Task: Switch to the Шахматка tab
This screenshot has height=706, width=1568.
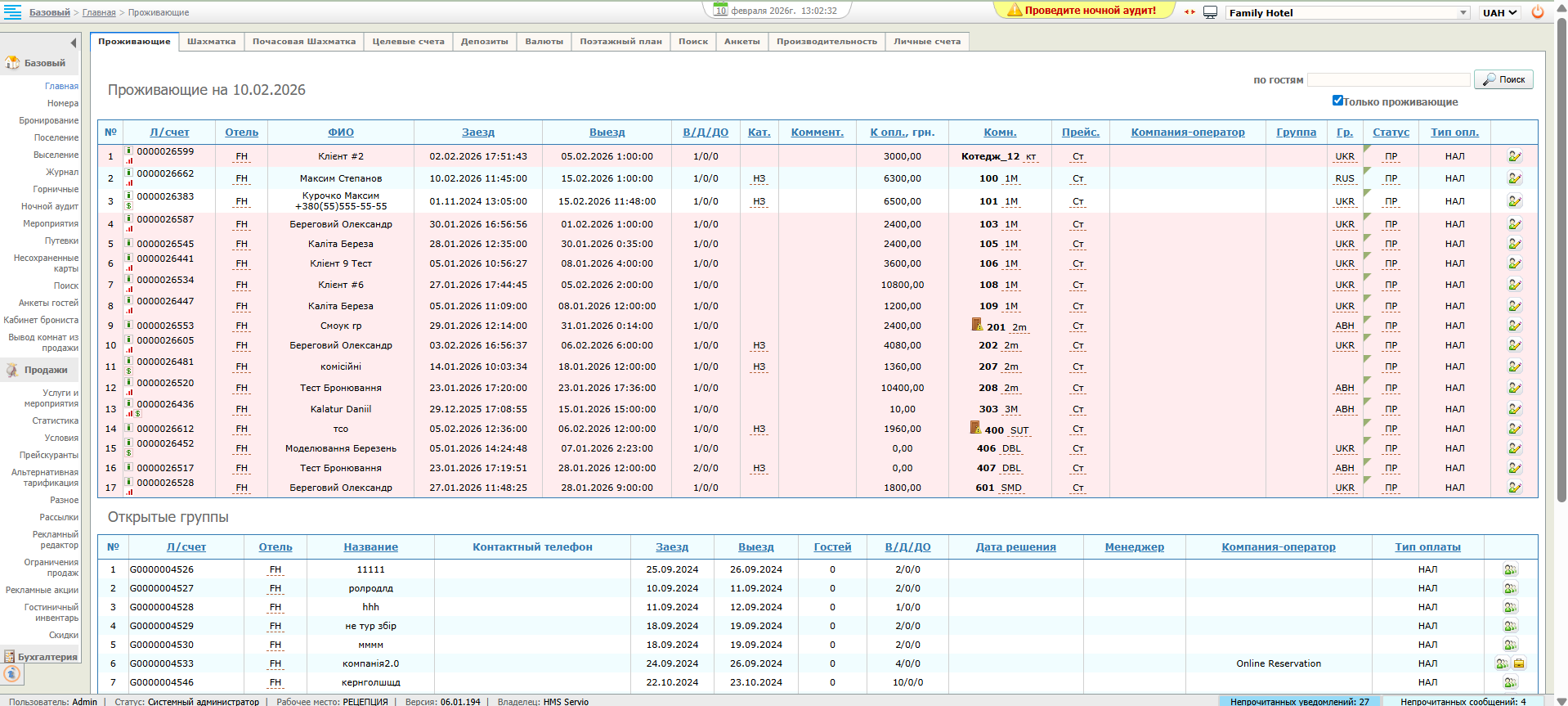Action: point(211,42)
